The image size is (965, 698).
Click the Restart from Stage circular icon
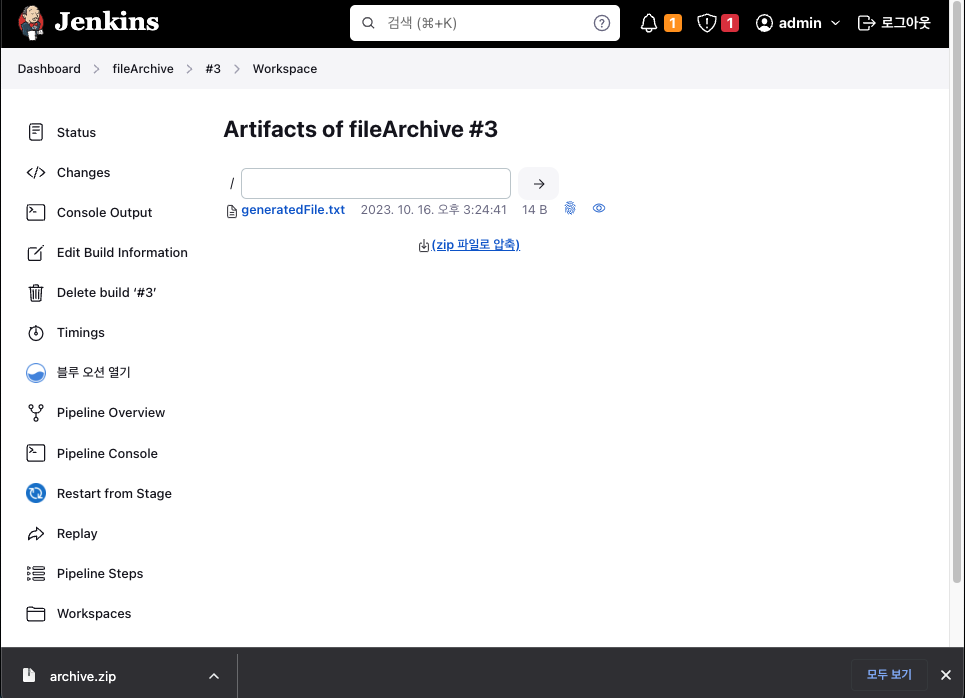point(36,494)
